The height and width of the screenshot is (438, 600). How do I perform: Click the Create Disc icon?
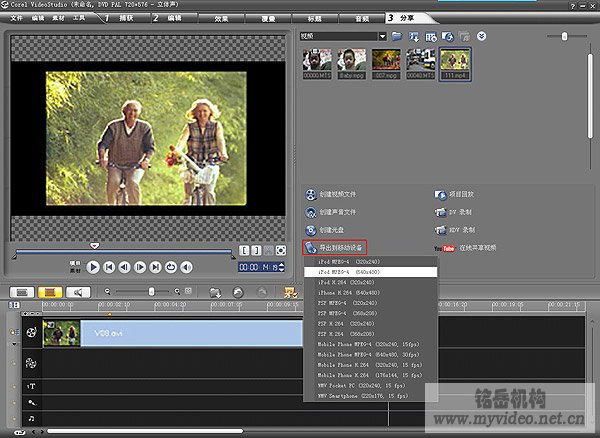(310, 229)
